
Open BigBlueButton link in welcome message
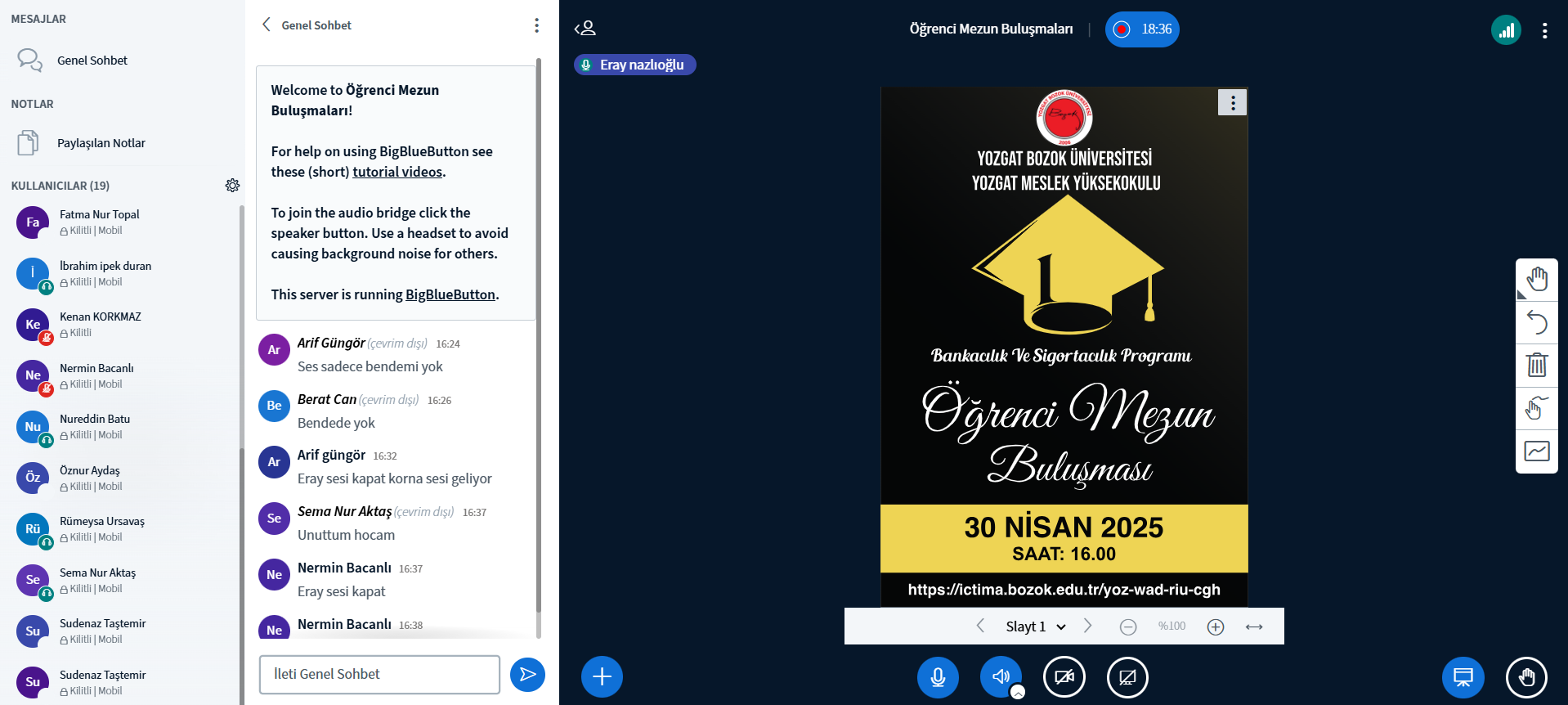click(x=450, y=294)
